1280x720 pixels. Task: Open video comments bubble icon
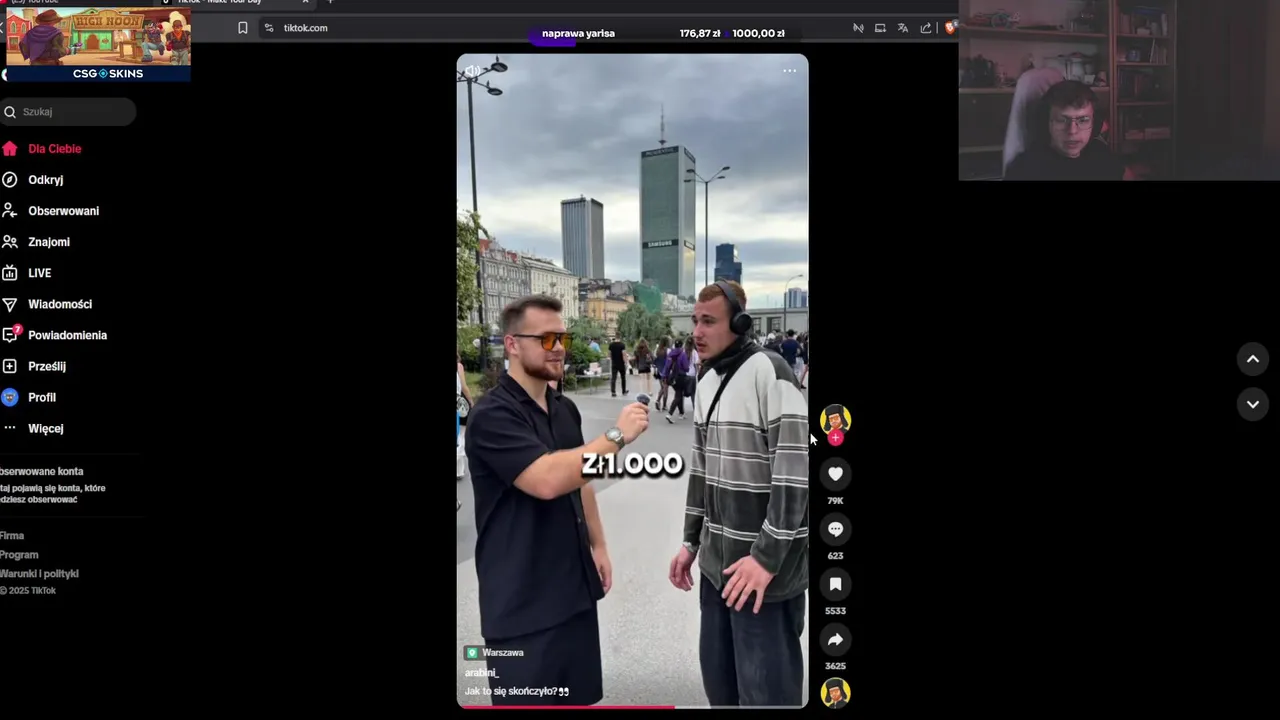835,529
